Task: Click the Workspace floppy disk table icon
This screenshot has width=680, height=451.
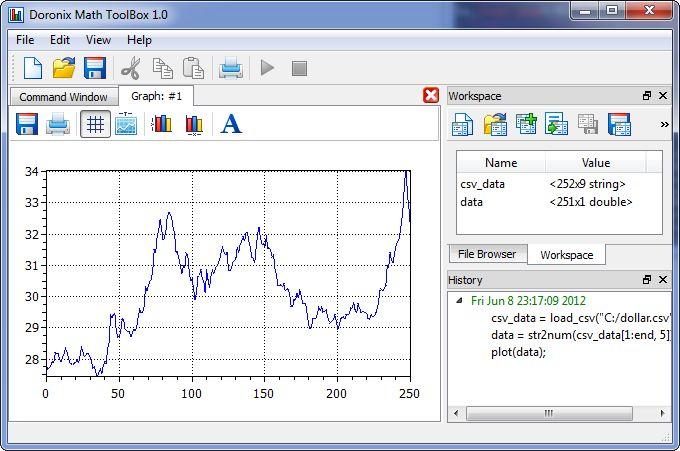Action: (x=619, y=124)
